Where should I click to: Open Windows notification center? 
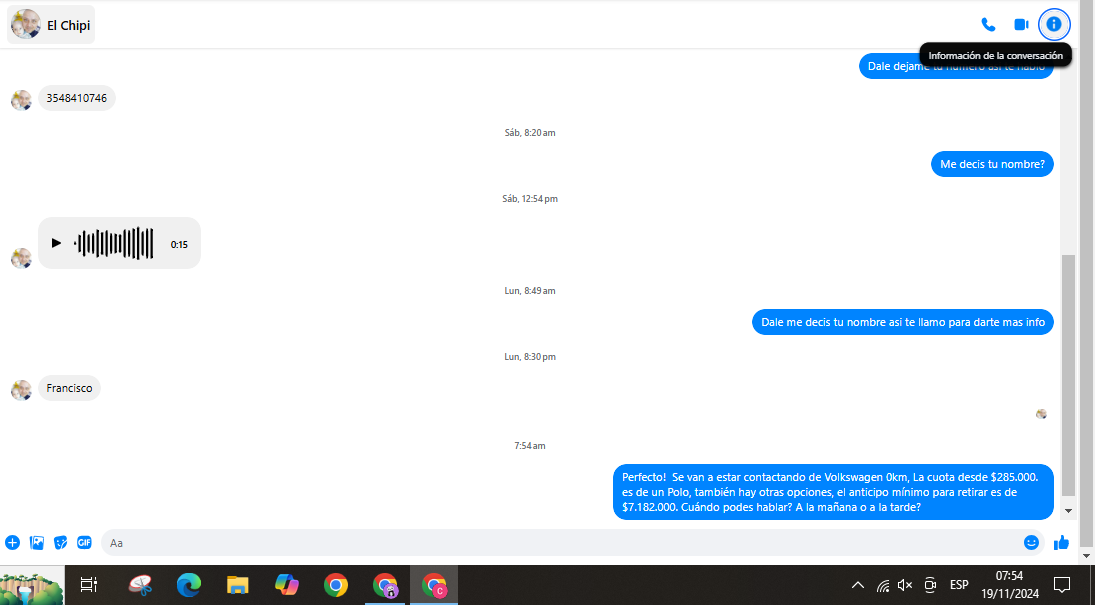1062,585
